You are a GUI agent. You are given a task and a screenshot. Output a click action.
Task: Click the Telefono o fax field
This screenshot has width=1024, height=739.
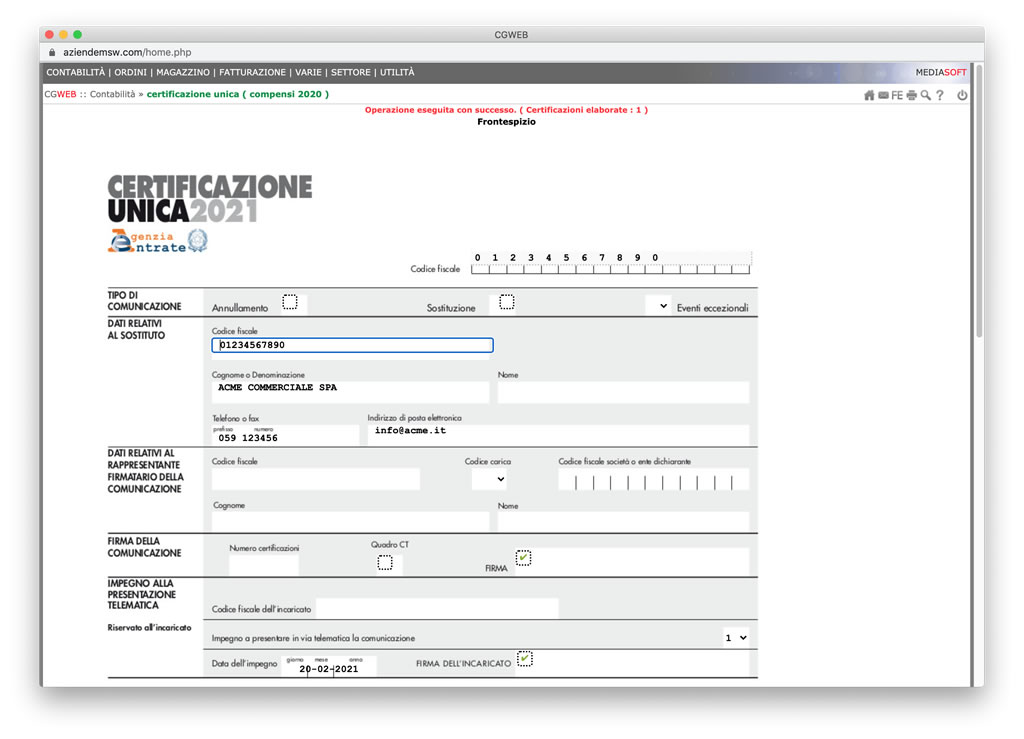click(285, 435)
